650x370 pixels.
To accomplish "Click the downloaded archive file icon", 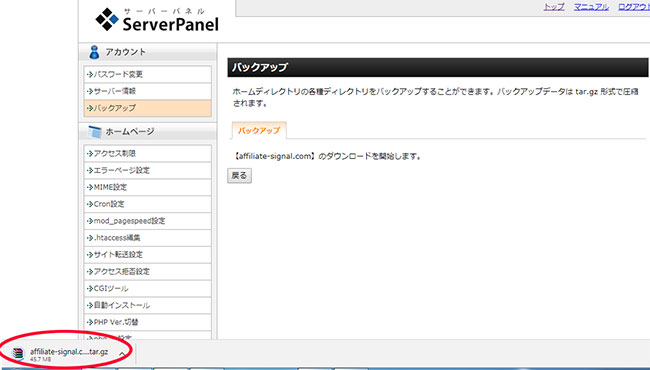I will coord(18,353).
